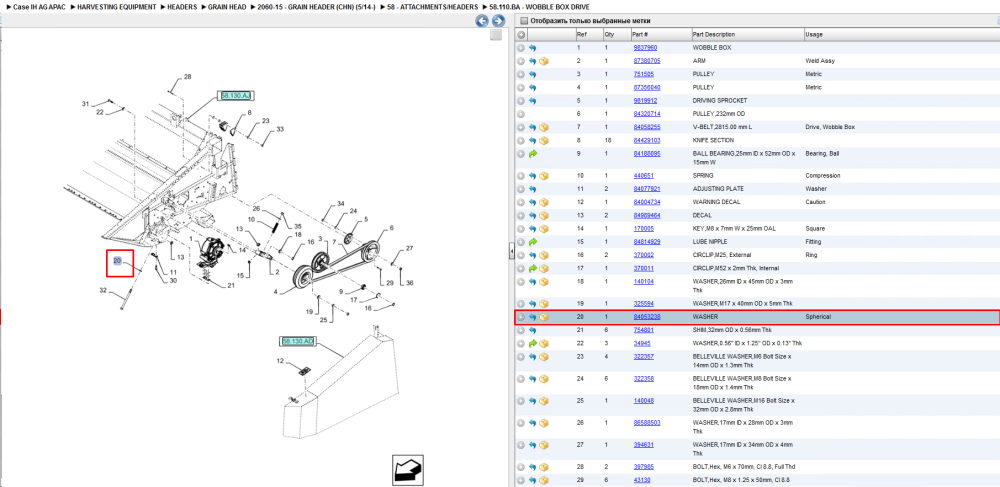Screen dimensions: 1000x487
Task: Click callout number 36 in the diagram
Action: [x=409, y=283]
